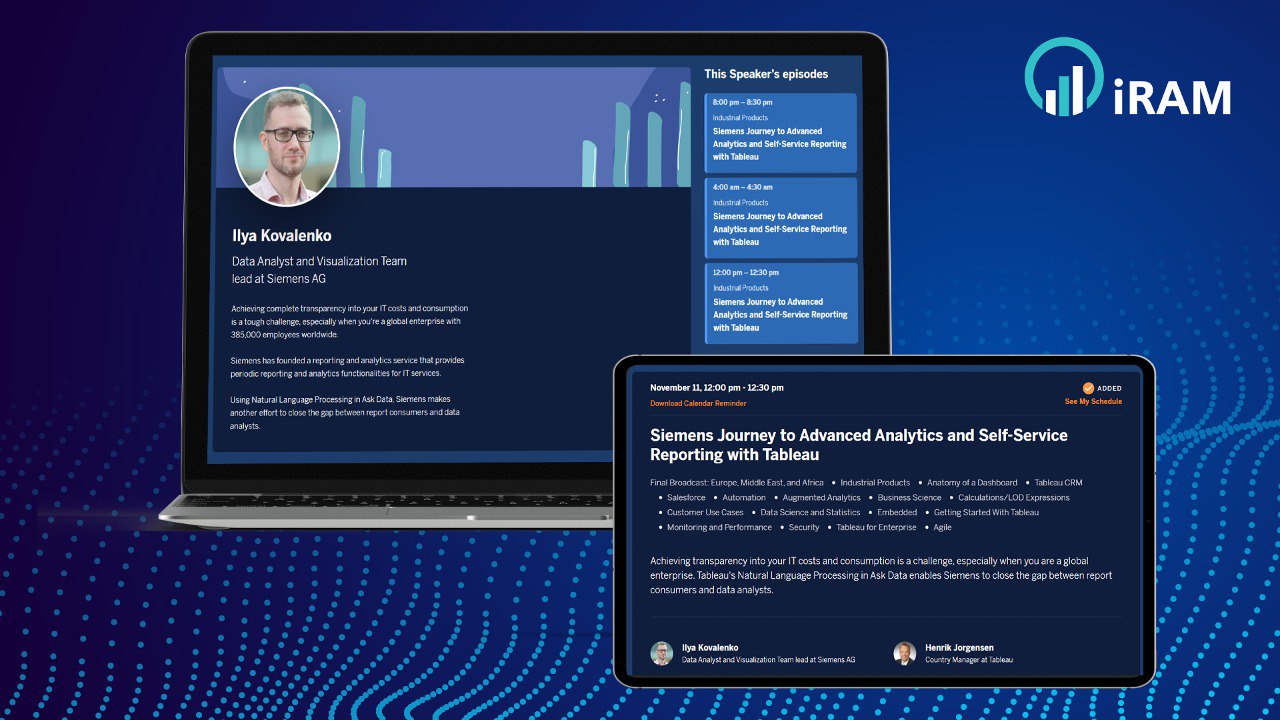The height and width of the screenshot is (720, 1280).
Task: Open the 12:00 pm – 12:30 pm episode card
Action: 781,303
